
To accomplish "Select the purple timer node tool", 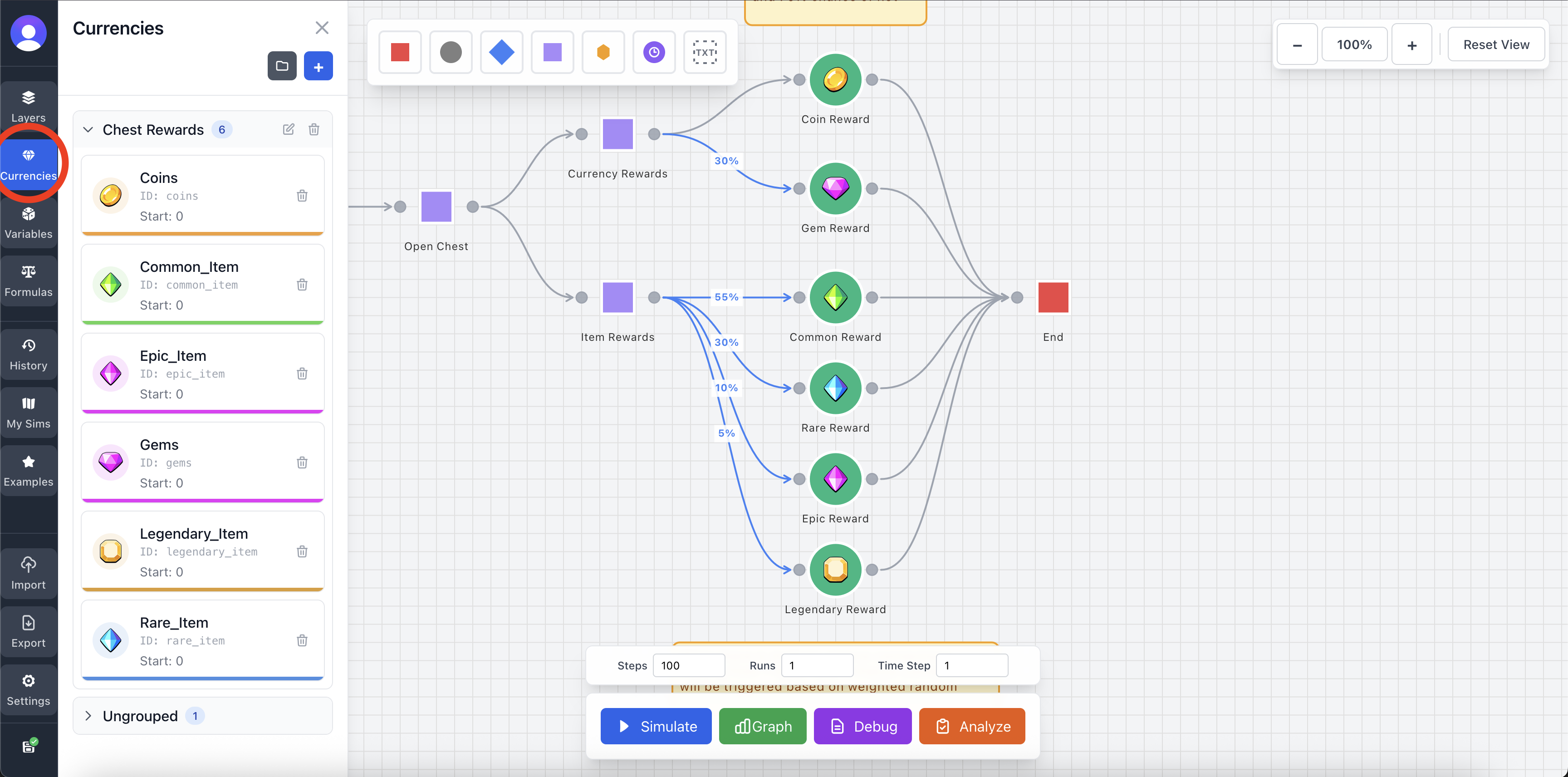I will pyautogui.click(x=654, y=52).
